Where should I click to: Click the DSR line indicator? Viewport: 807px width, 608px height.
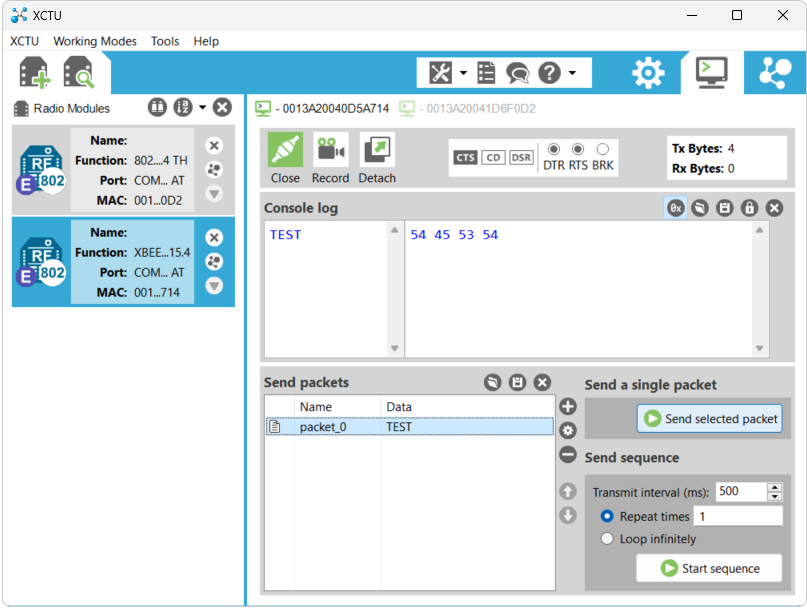point(521,158)
